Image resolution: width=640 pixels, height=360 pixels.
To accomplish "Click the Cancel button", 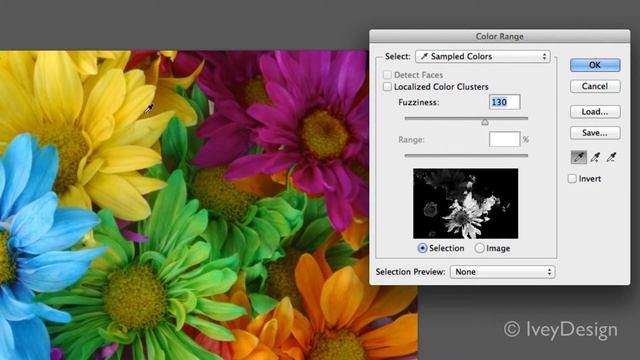I will click(595, 86).
